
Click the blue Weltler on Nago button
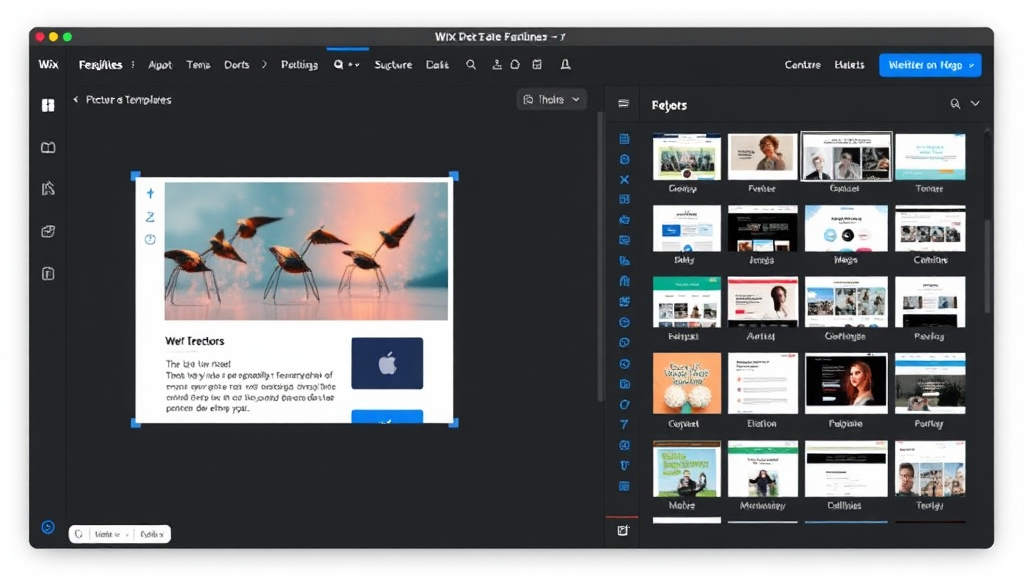[x=930, y=65]
